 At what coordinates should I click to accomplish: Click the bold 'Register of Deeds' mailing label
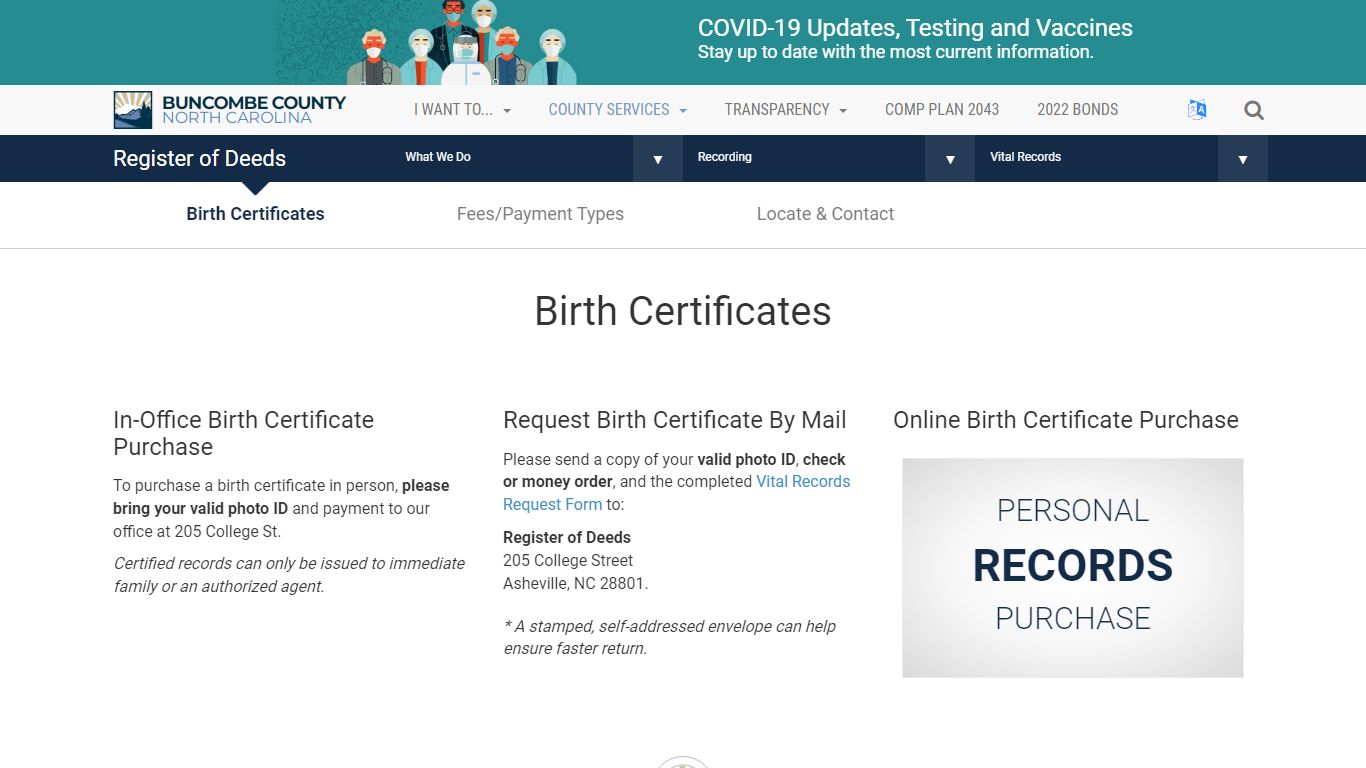click(567, 537)
